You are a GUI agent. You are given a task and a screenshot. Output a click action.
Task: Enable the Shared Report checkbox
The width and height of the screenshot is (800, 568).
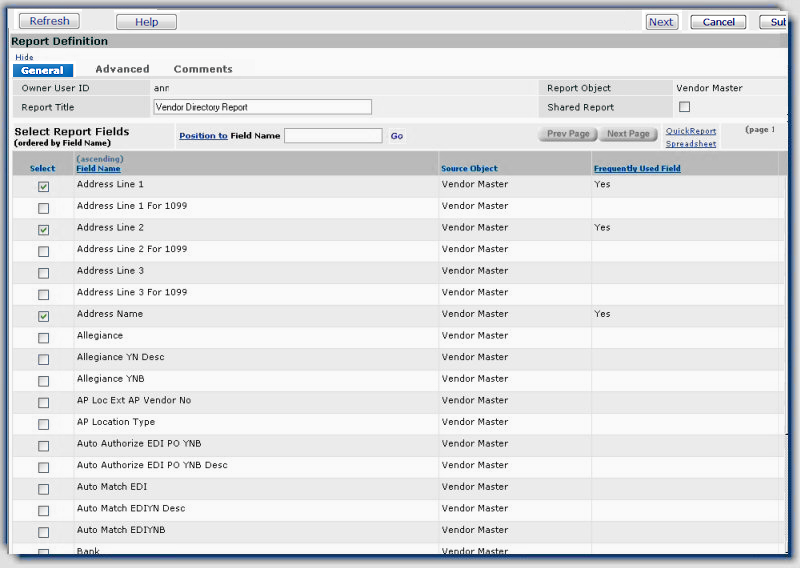[685, 107]
